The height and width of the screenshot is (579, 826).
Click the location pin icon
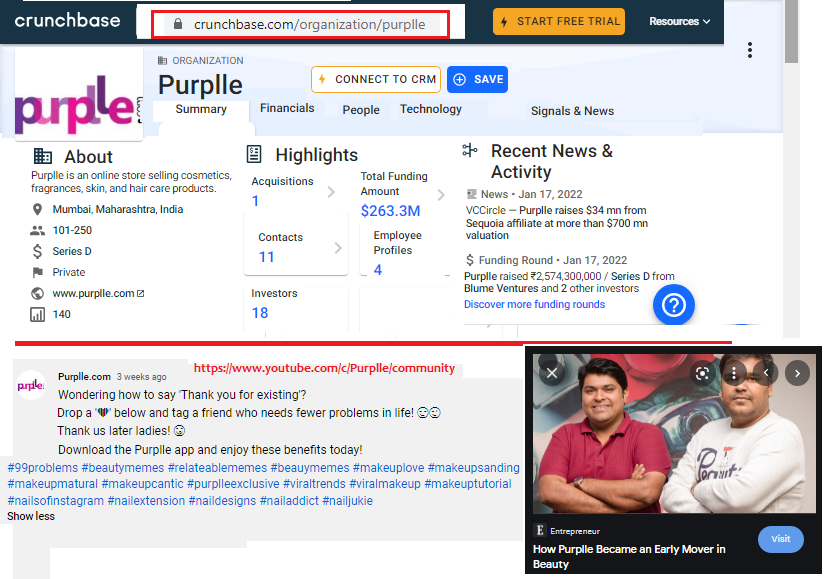point(37,210)
